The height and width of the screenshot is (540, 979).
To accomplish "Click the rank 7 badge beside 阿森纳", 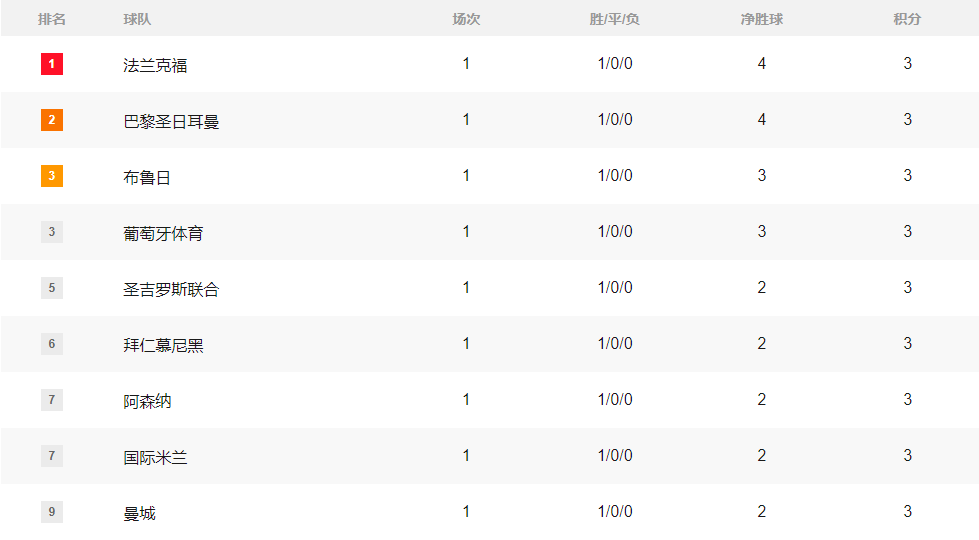I will [52, 400].
